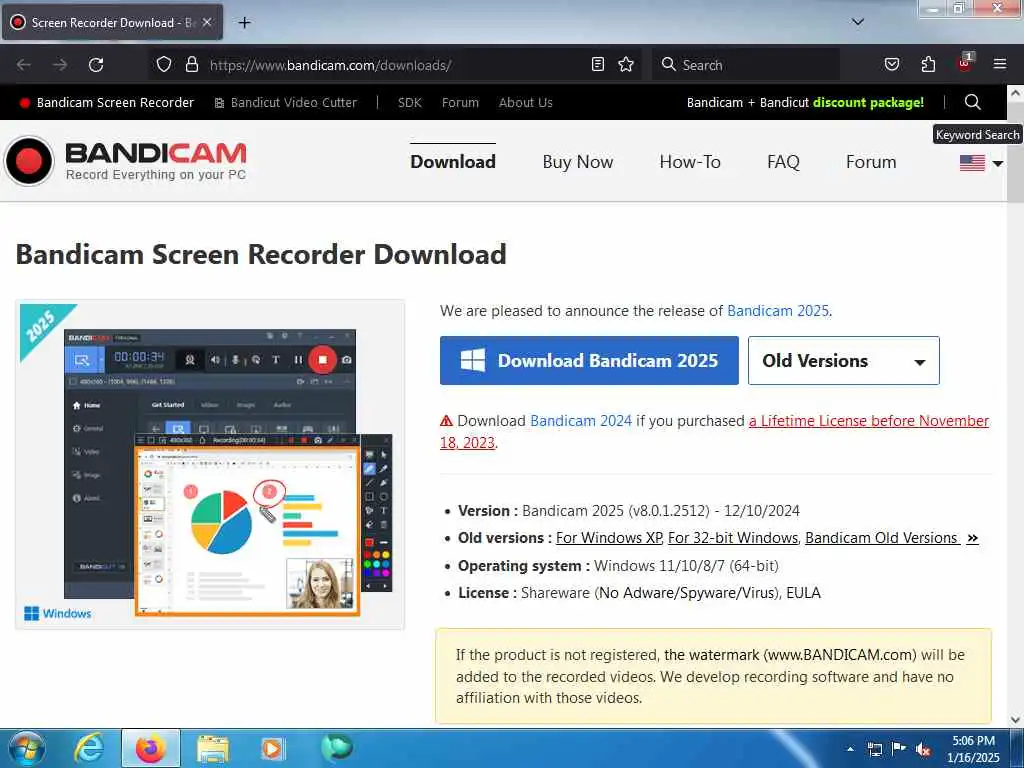Open a new browser tab
Viewport: 1024px width, 768px height.
coord(244,23)
